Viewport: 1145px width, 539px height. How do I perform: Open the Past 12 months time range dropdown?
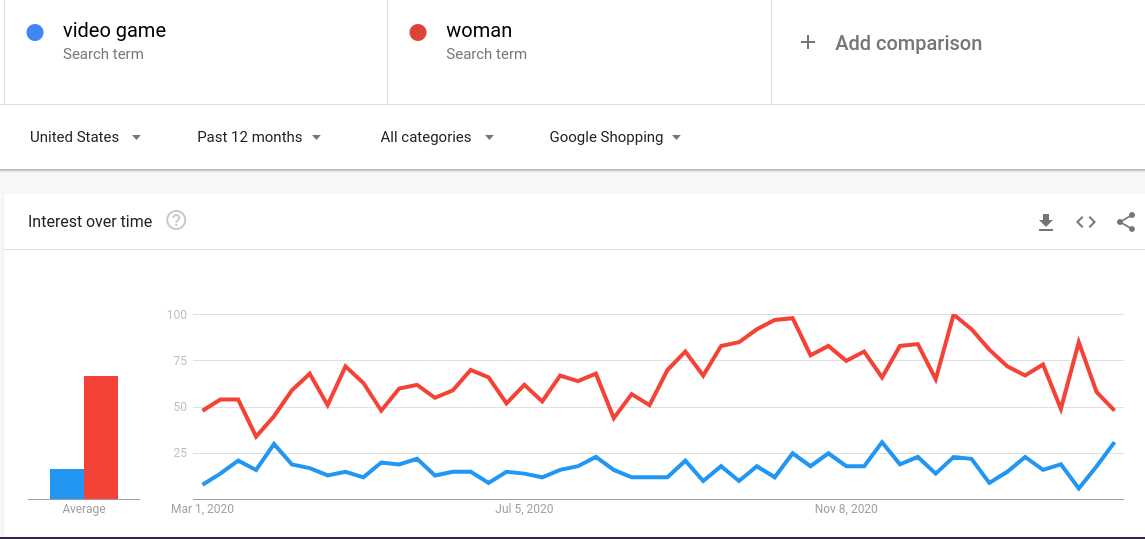[259, 137]
